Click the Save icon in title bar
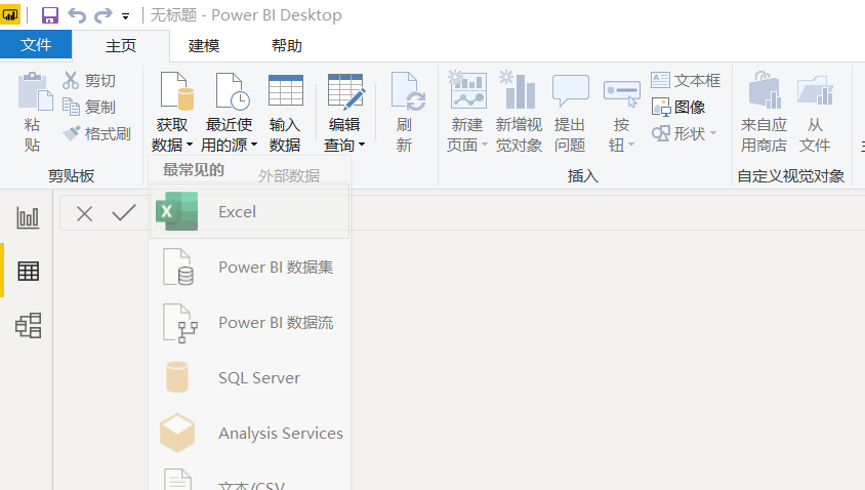Viewport: 865px width, 490px height. [50, 15]
